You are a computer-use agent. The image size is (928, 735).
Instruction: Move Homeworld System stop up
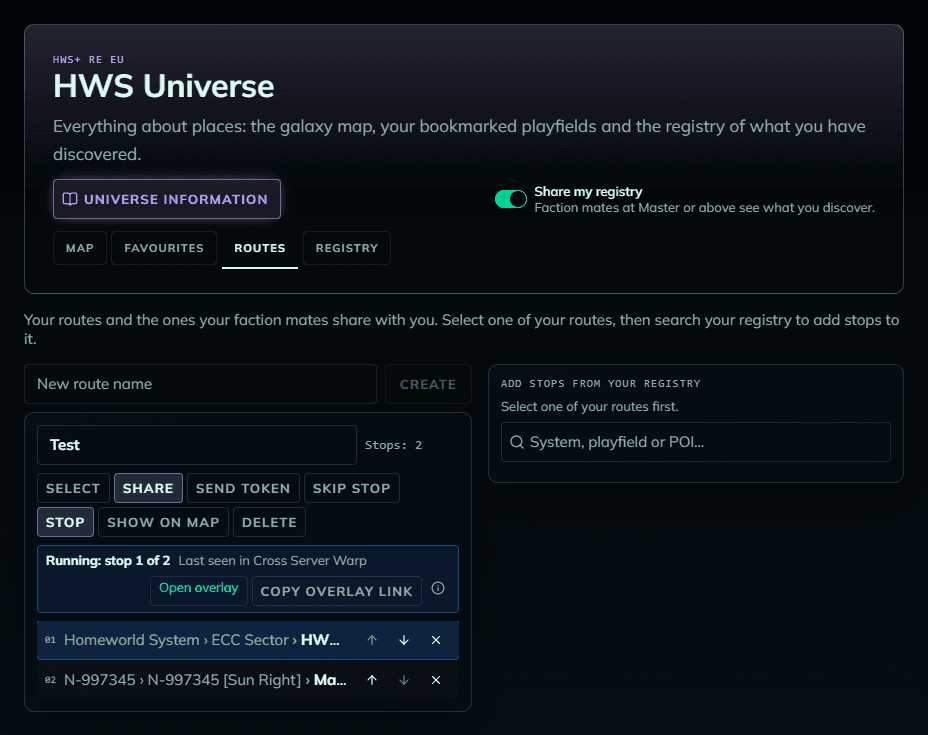[372, 640]
